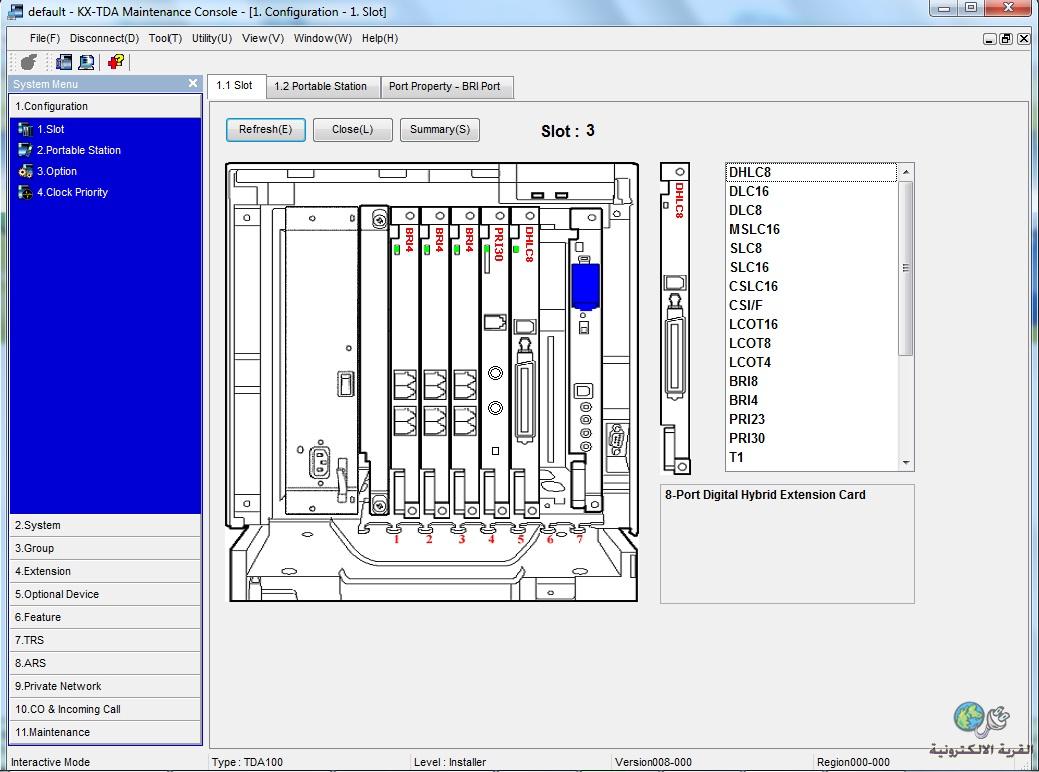The height and width of the screenshot is (772, 1039).
Task: Click the red help question mark toolbar icon
Action: point(116,62)
